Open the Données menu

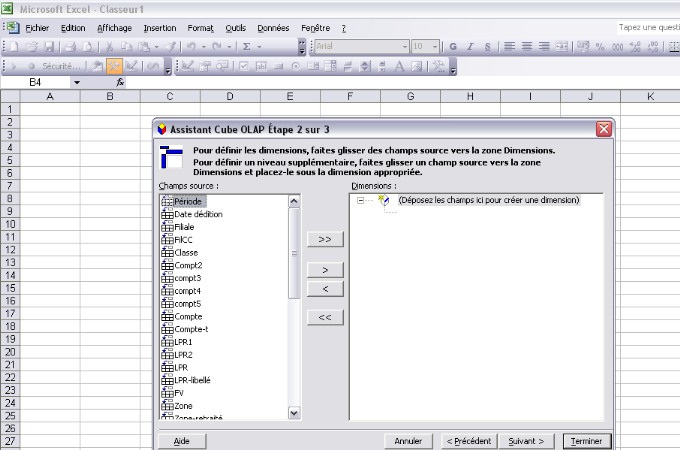pyautogui.click(x=273, y=28)
